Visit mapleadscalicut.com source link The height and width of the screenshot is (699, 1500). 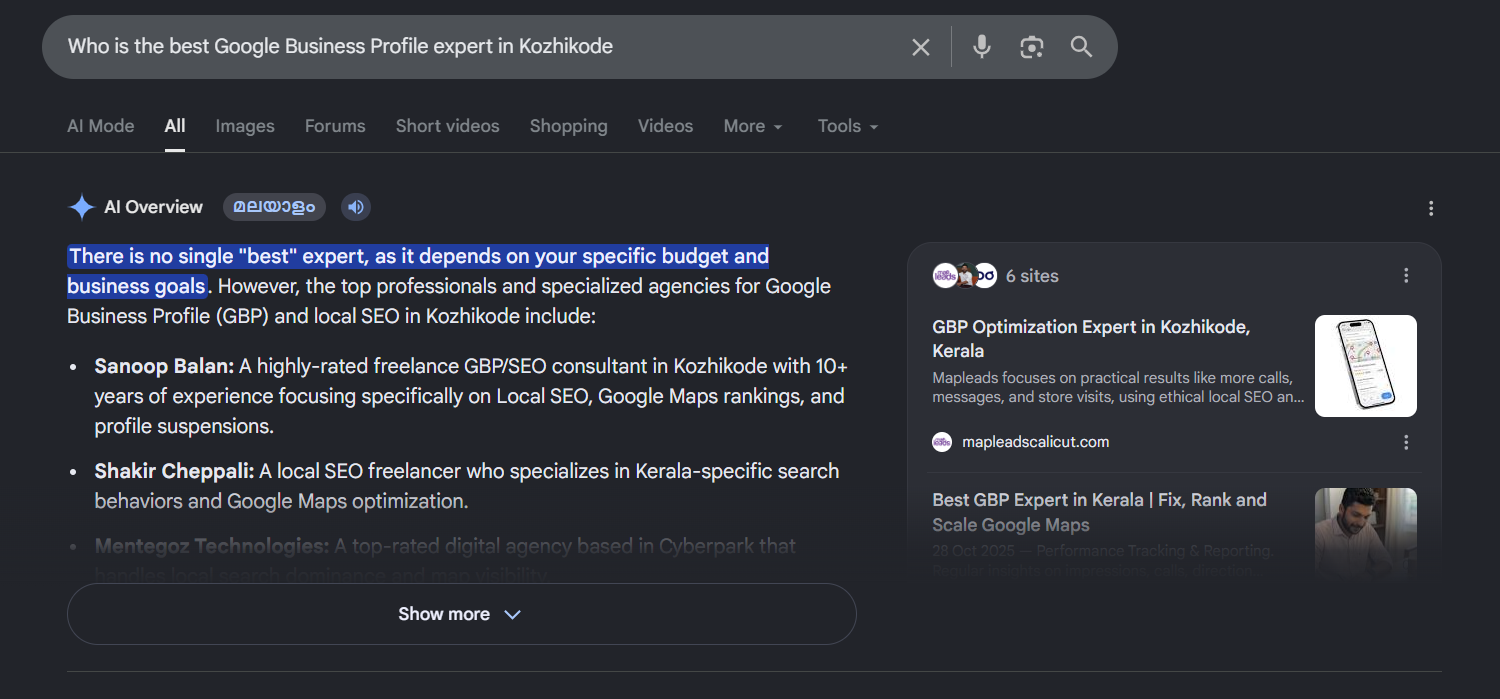[1035, 442]
